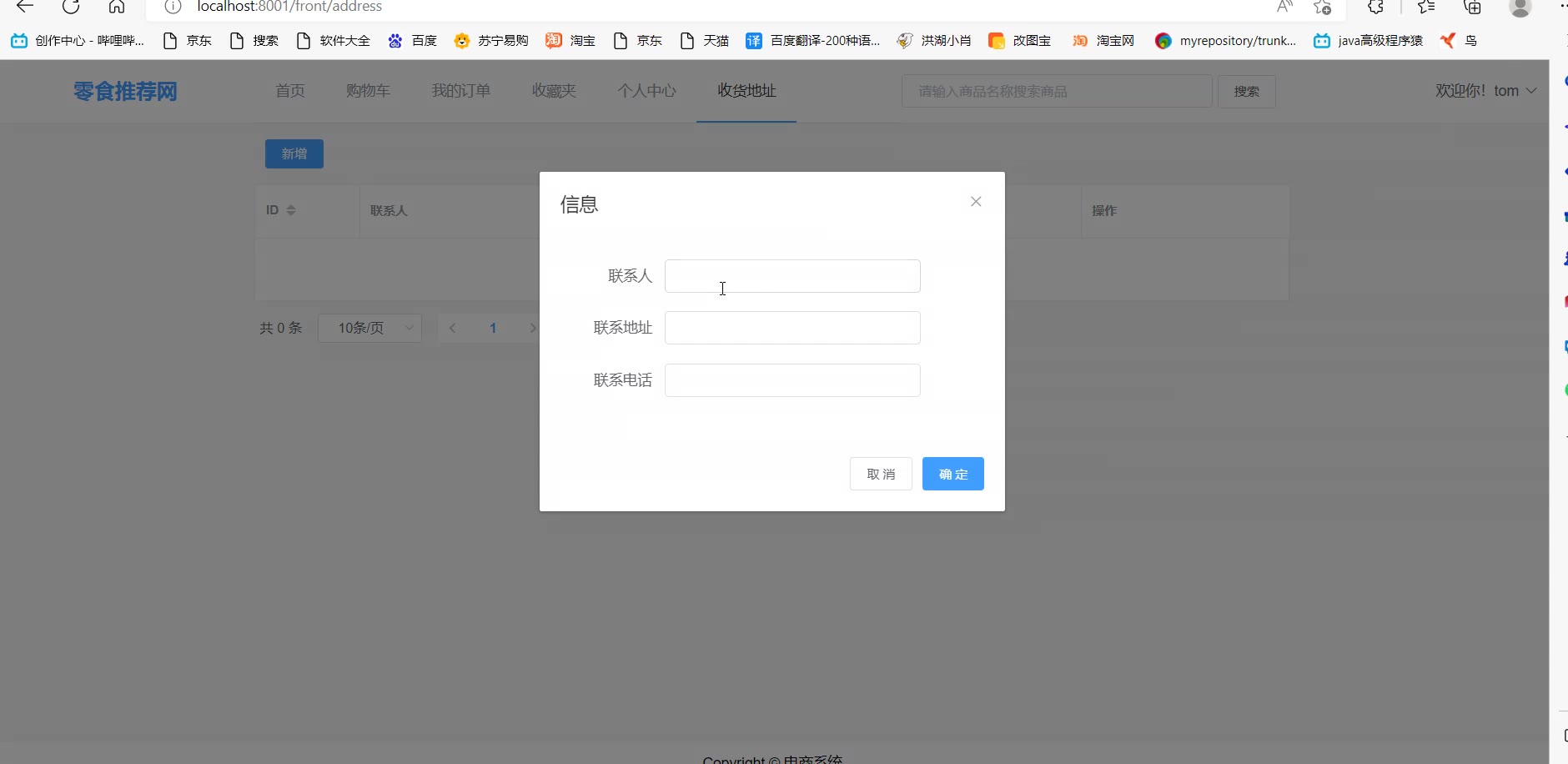The image size is (1568, 764).
Task: Sort table by ID column arrows
Action: [291, 210]
